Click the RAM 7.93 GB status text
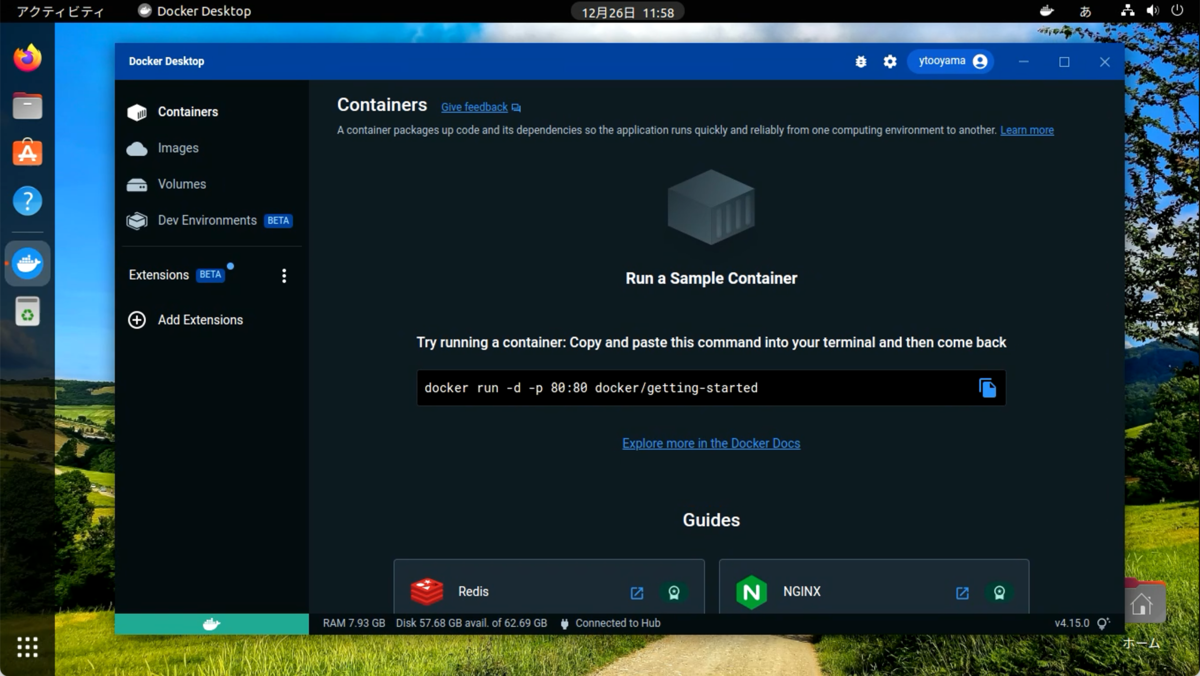The width and height of the screenshot is (1200, 676). coord(354,623)
